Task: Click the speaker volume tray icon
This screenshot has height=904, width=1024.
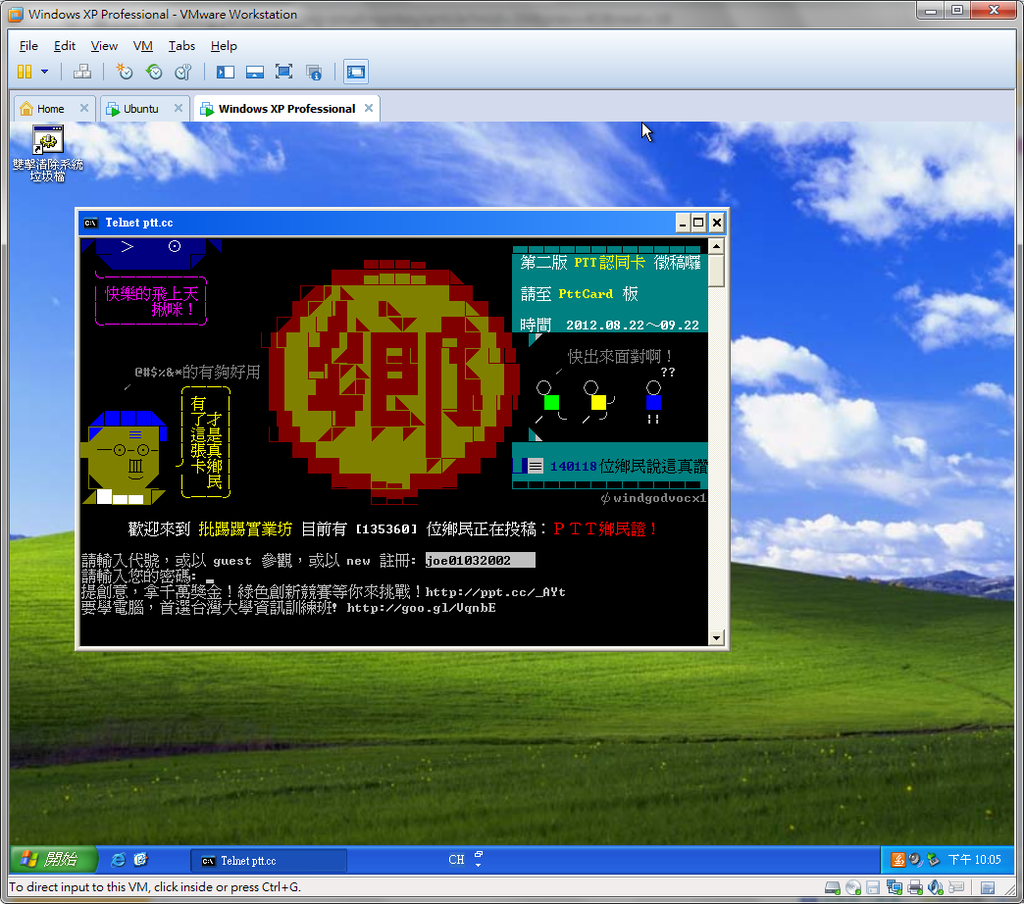Action: click(916, 860)
